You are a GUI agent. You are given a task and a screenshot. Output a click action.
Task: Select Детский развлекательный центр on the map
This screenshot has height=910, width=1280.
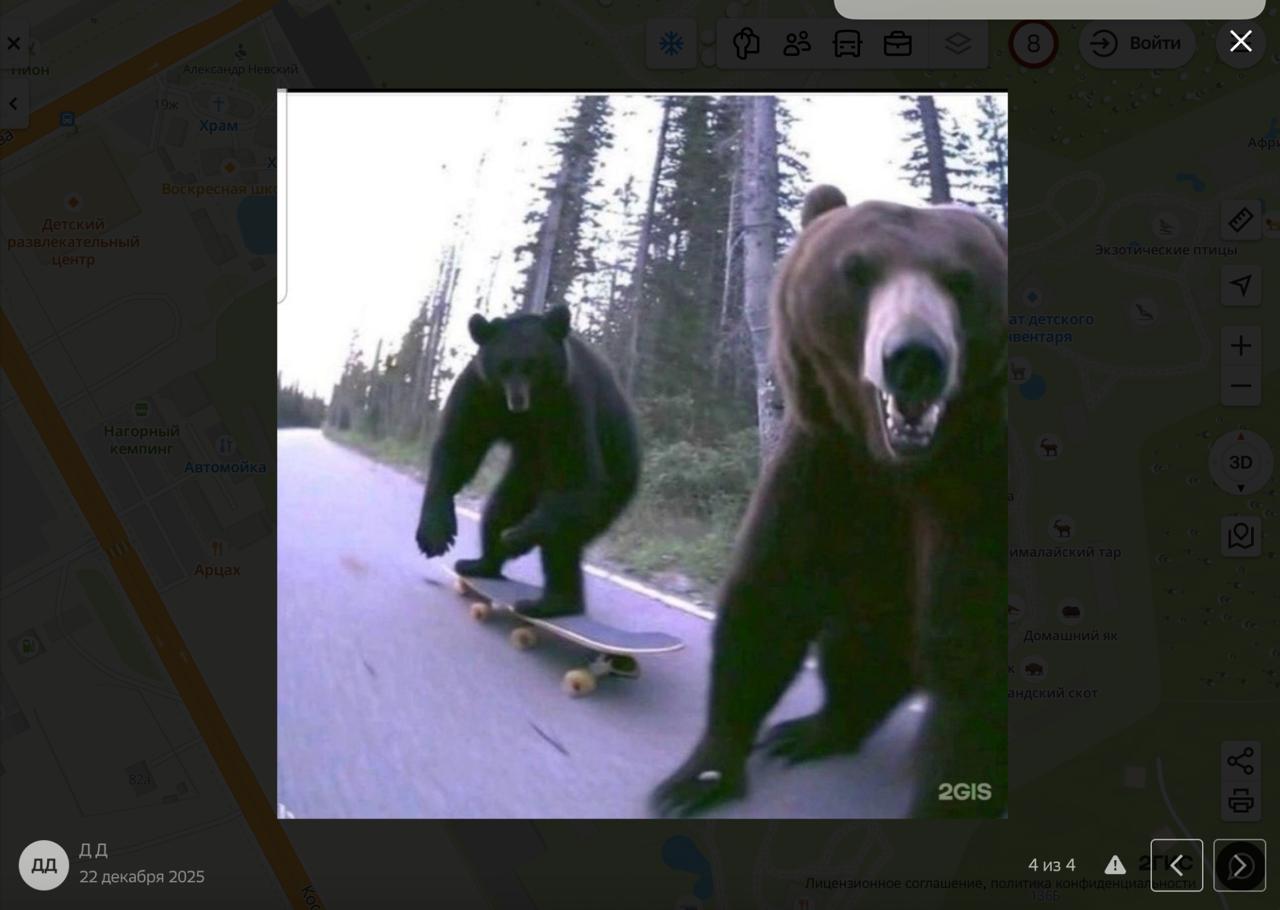pos(73,242)
